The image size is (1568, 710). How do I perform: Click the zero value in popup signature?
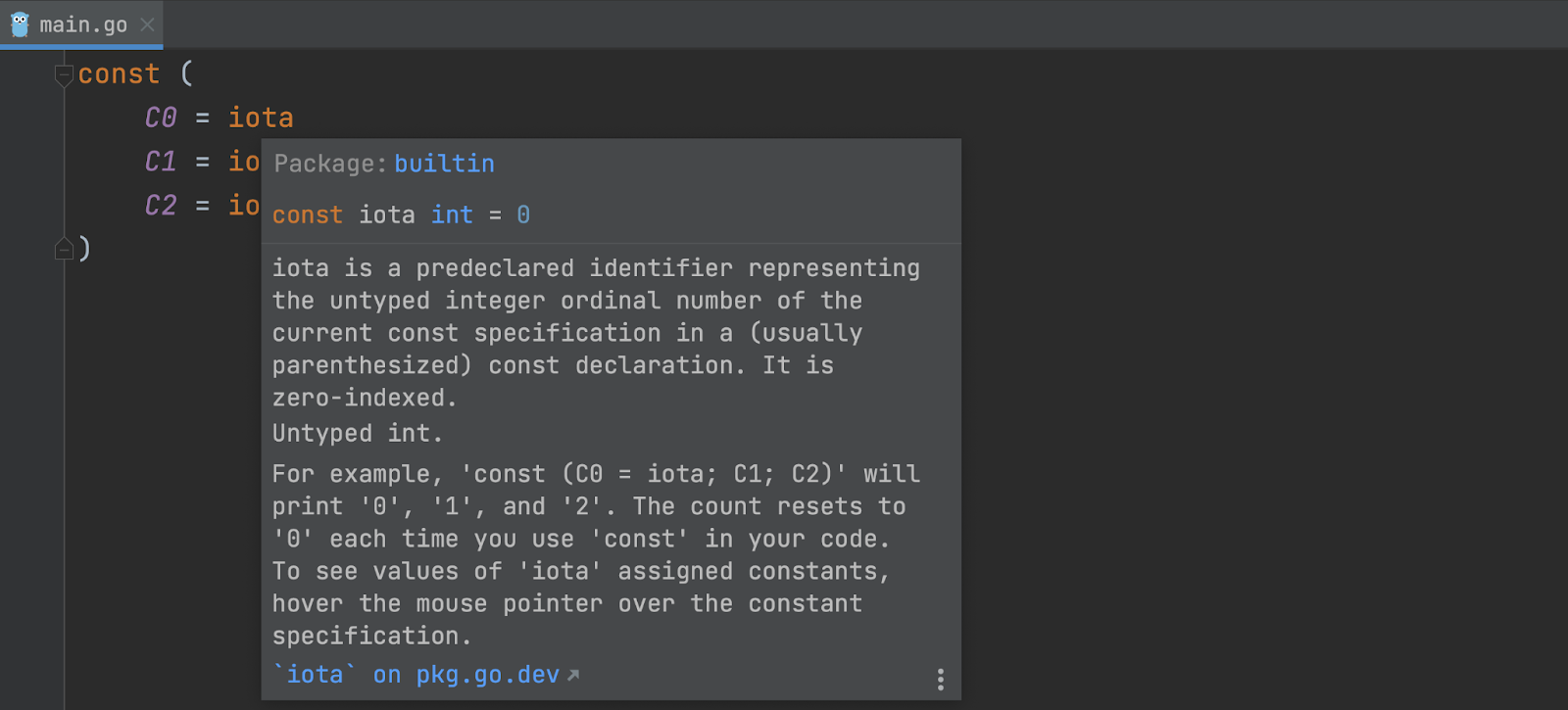click(523, 214)
